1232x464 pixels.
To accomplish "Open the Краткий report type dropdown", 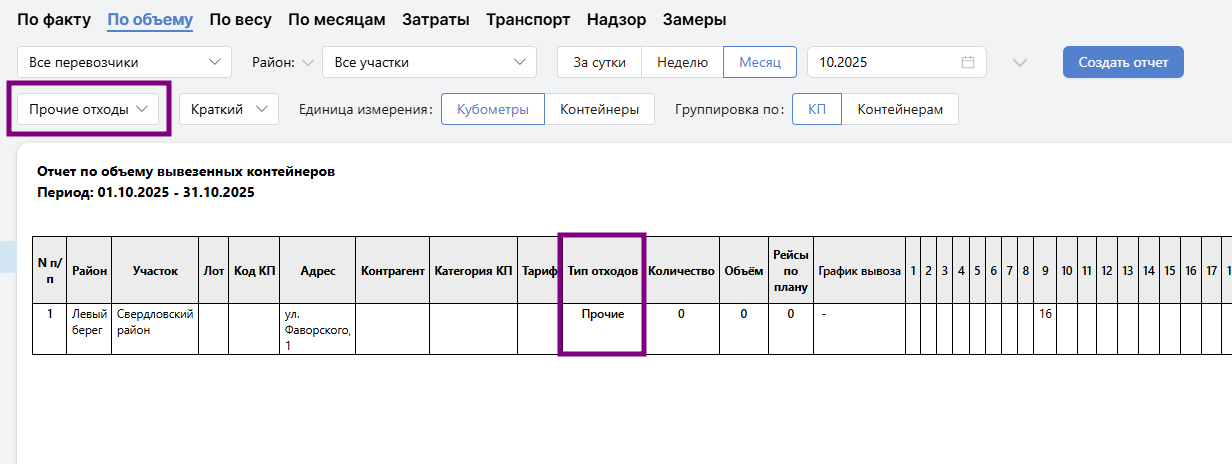I will (228, 109).
